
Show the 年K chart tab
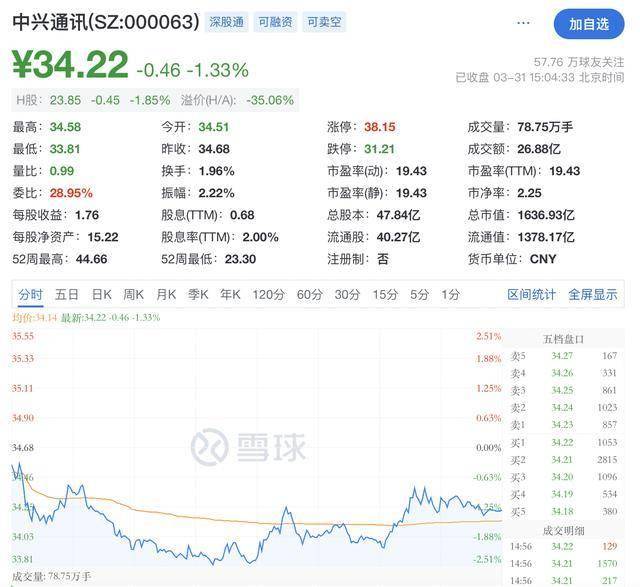[230, 294]
